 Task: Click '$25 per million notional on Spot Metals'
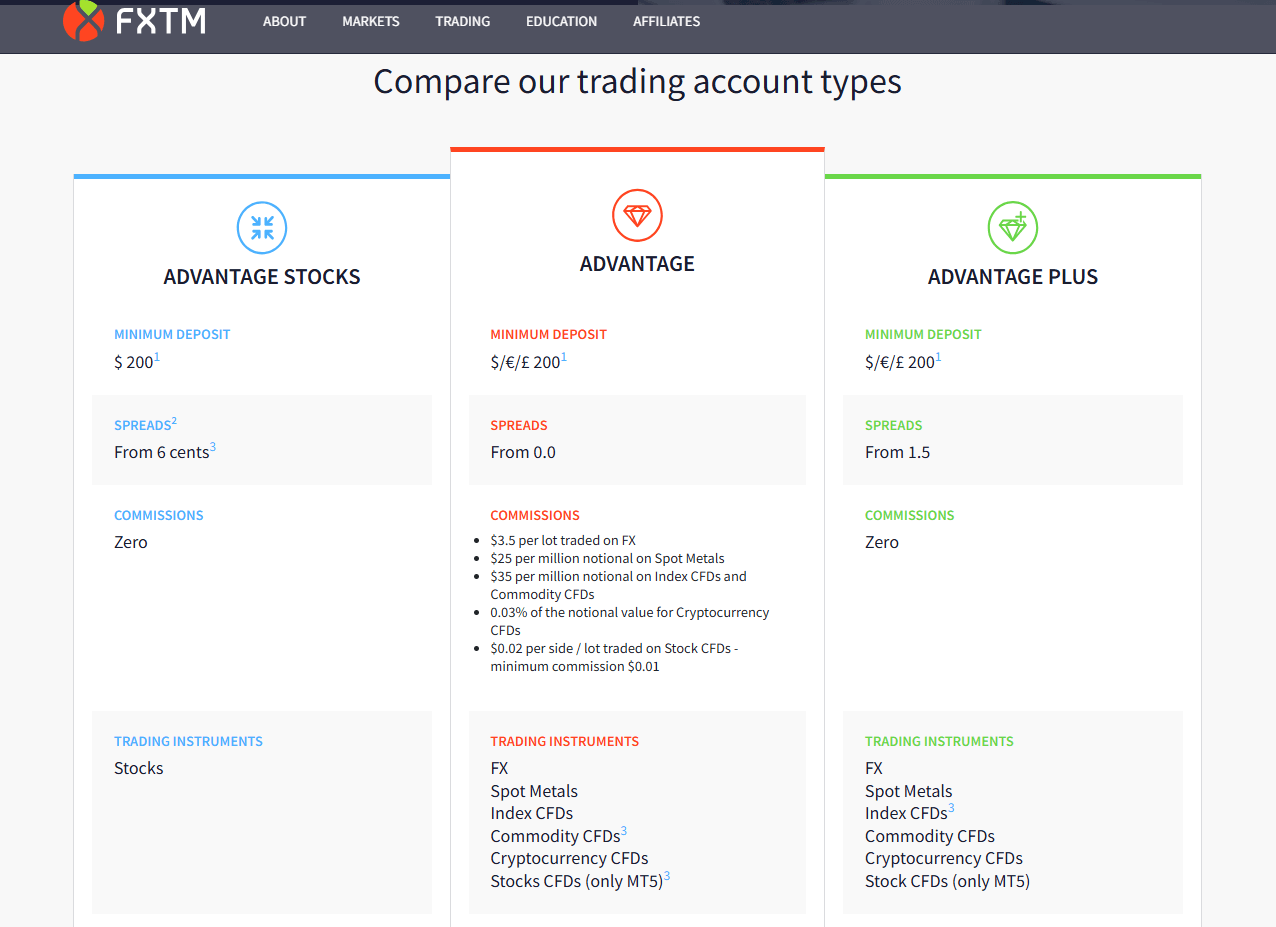(x=608, y=559)
